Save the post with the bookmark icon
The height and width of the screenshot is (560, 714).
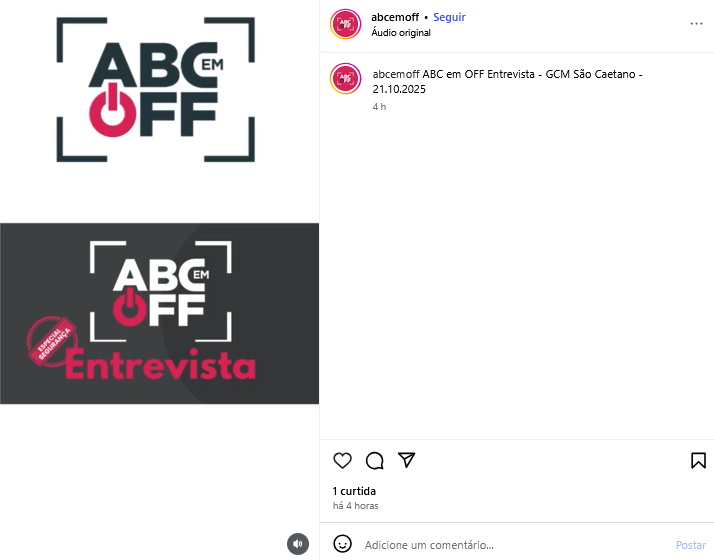pyautogui.click(x=698, y=460)
